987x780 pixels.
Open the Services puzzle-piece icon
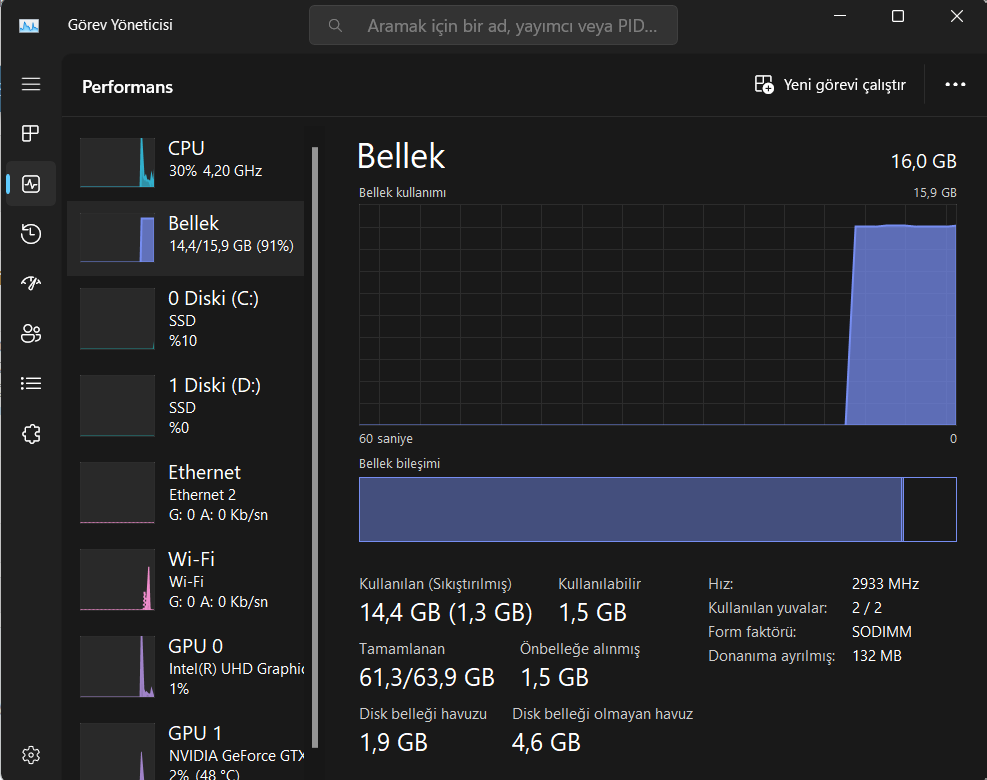(x=31, y=433)
